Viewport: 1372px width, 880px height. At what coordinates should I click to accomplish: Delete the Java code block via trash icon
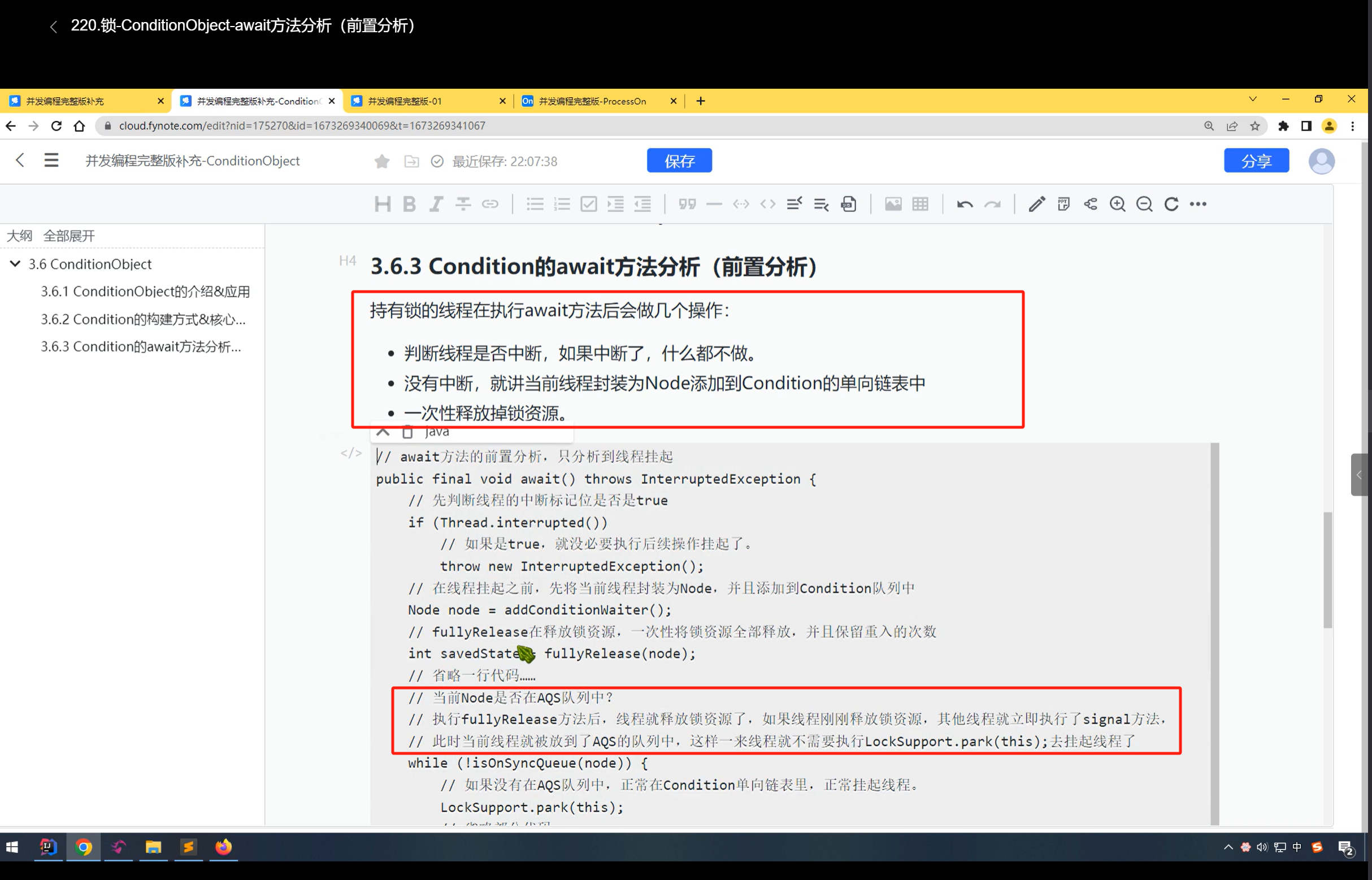(x=407, y=431)
